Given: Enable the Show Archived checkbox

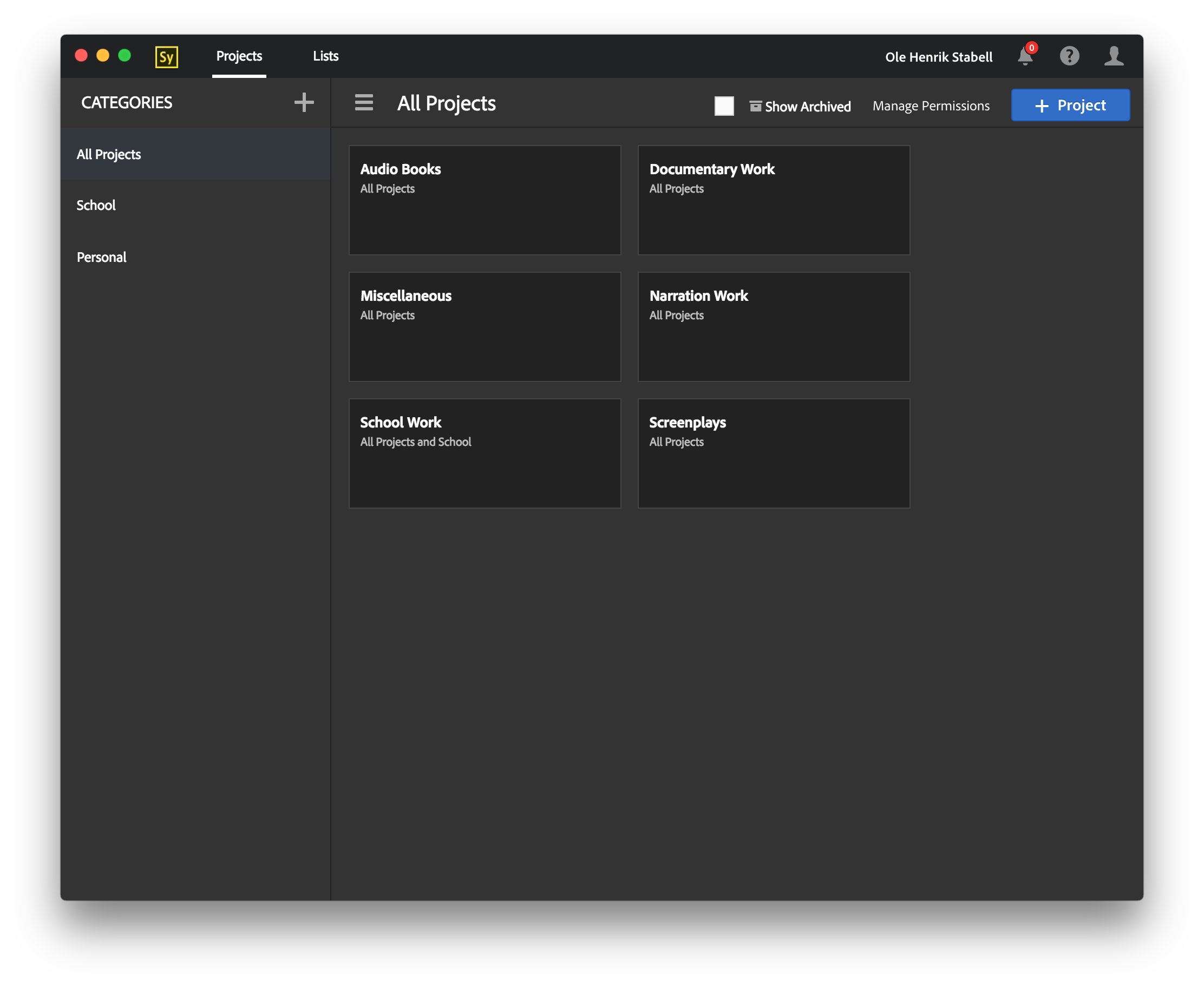Looking at the screenshot, I should (x=724, y=106).
